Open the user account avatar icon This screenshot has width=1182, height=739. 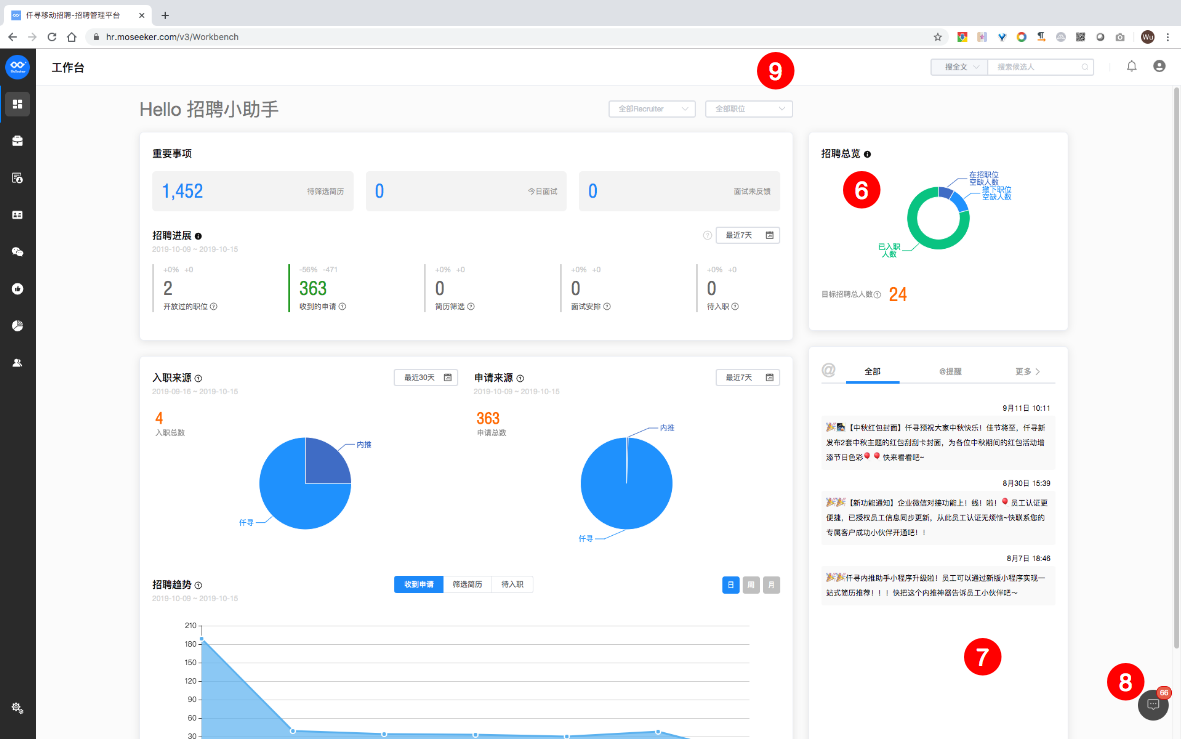coord(1159,66)
